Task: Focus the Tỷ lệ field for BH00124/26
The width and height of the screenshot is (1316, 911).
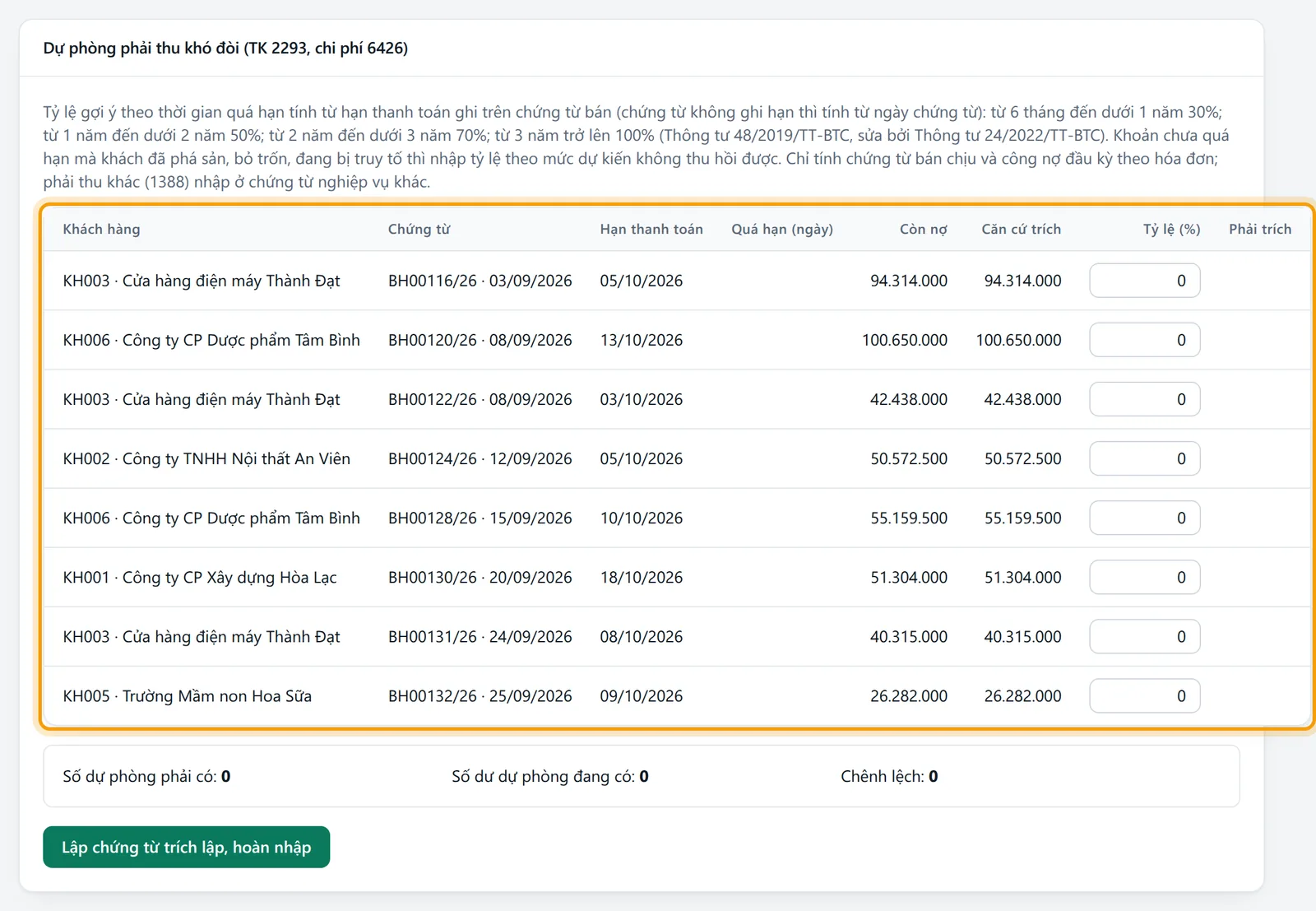Action: point(1144,458)
